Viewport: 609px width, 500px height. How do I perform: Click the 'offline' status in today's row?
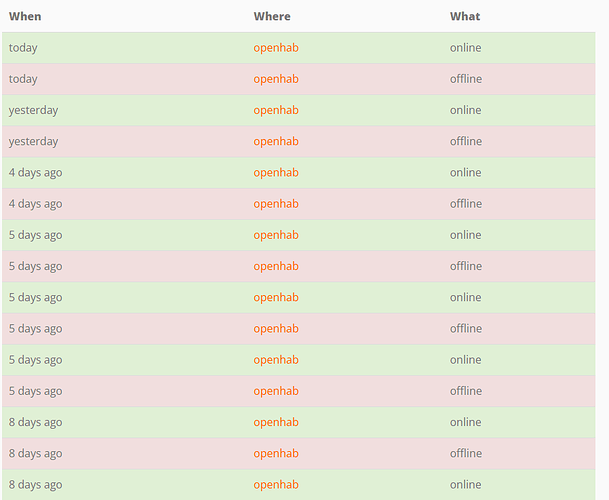click(x=466, y=79)
